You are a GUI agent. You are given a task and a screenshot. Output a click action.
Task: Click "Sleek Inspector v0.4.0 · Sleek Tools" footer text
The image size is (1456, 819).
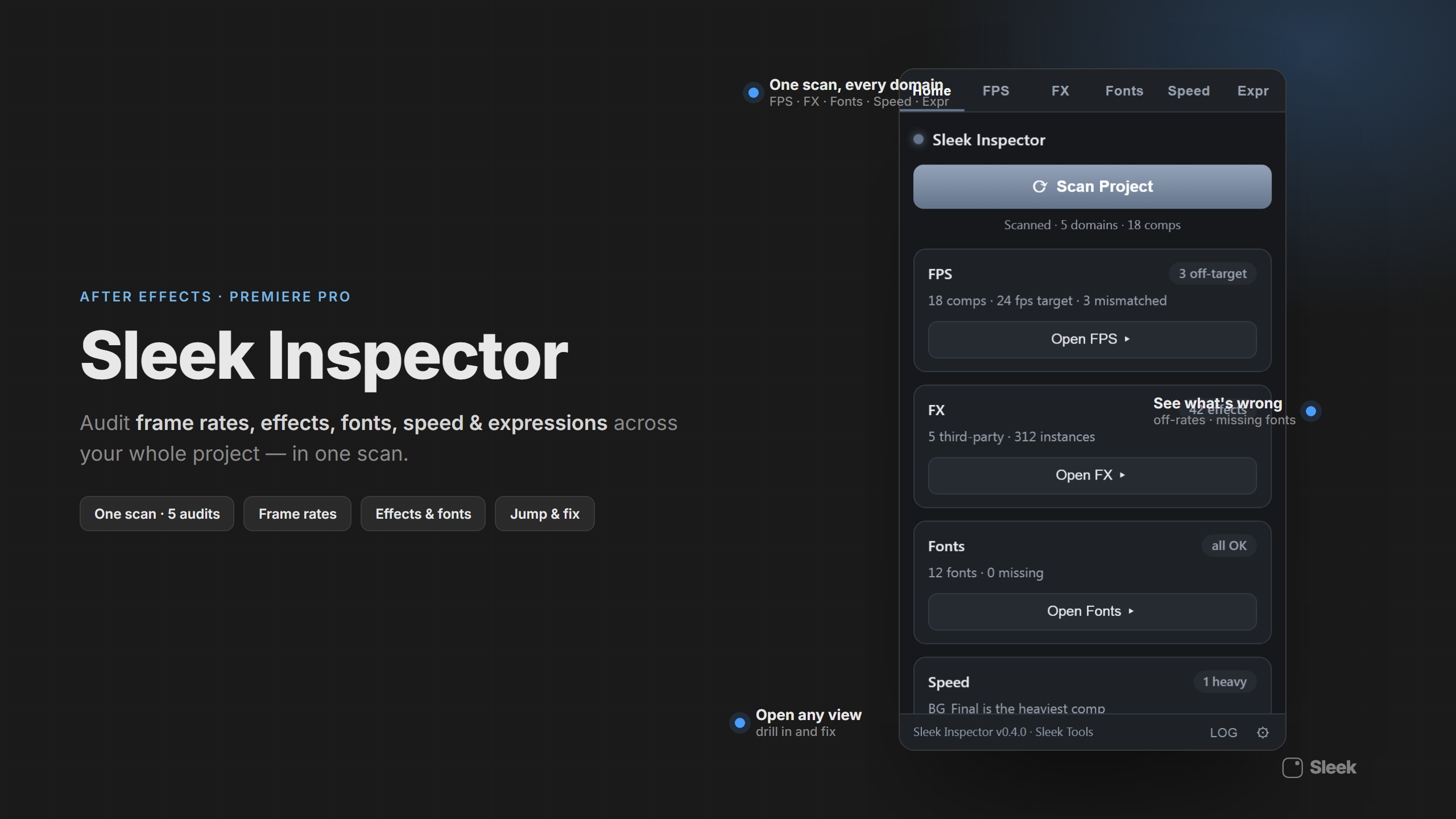tap(1003, 732)
